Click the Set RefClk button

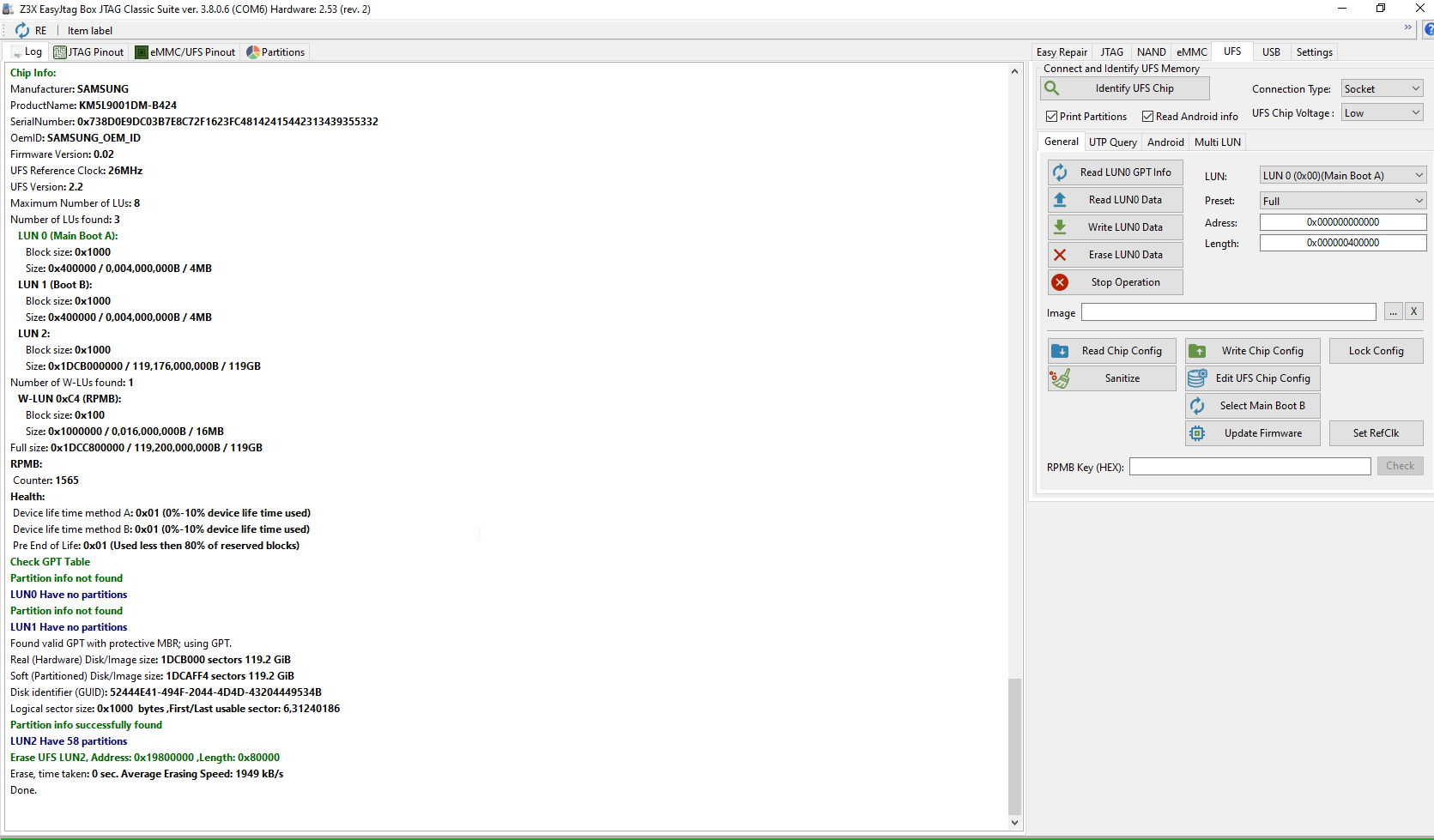[1377, 433]
